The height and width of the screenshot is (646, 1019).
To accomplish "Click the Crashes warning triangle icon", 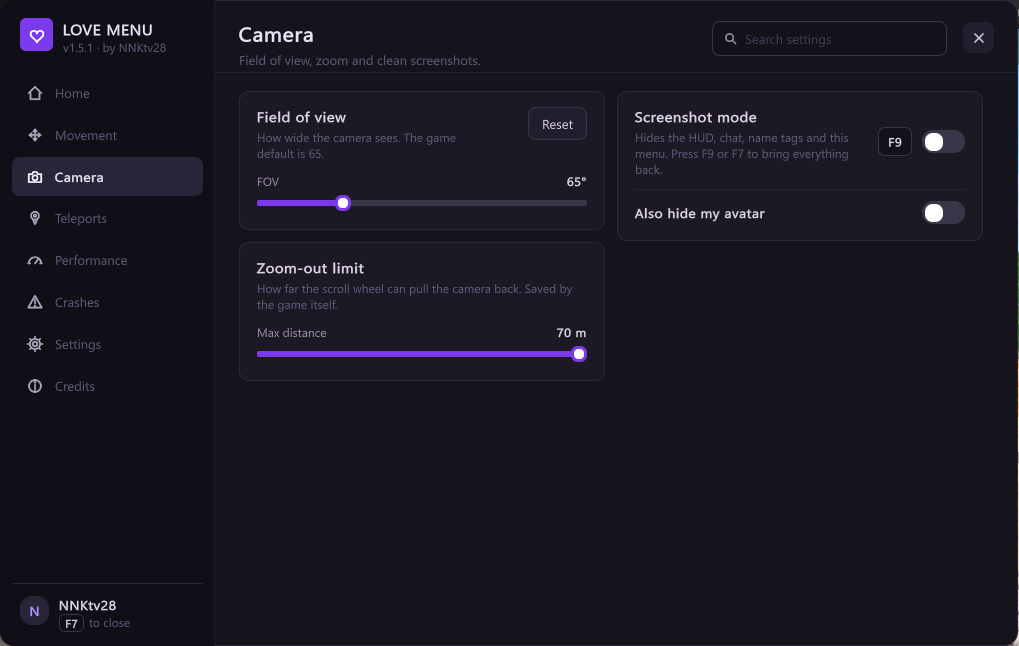I will point(35,302).
